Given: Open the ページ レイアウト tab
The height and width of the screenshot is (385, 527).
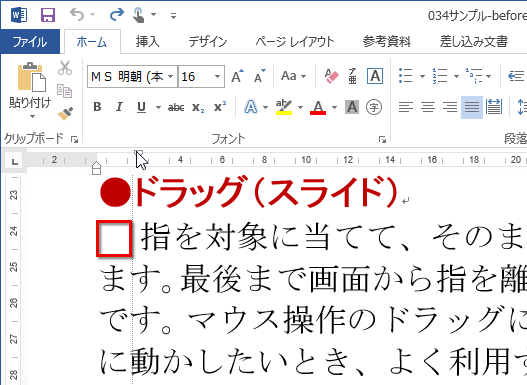Looking at the screenshot, I should (x=295, y=42).
